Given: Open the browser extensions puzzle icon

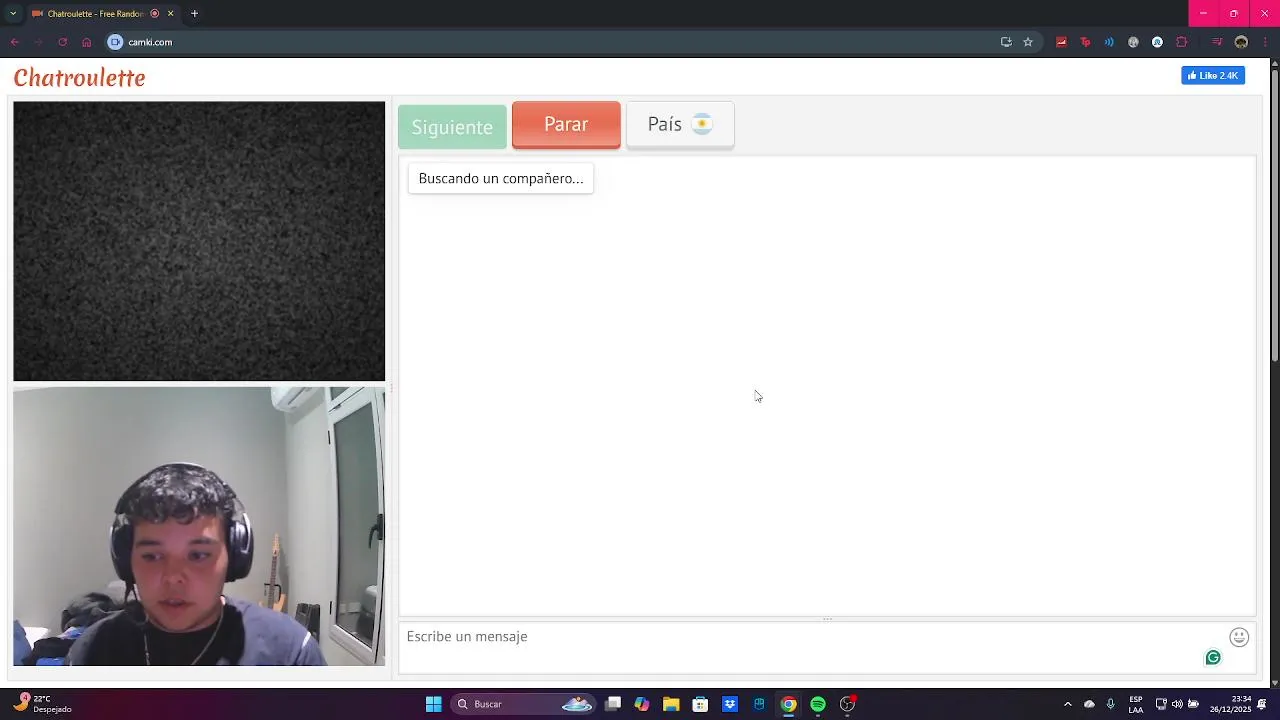Looking at the screenshot, I should [x=1182, y=42].
